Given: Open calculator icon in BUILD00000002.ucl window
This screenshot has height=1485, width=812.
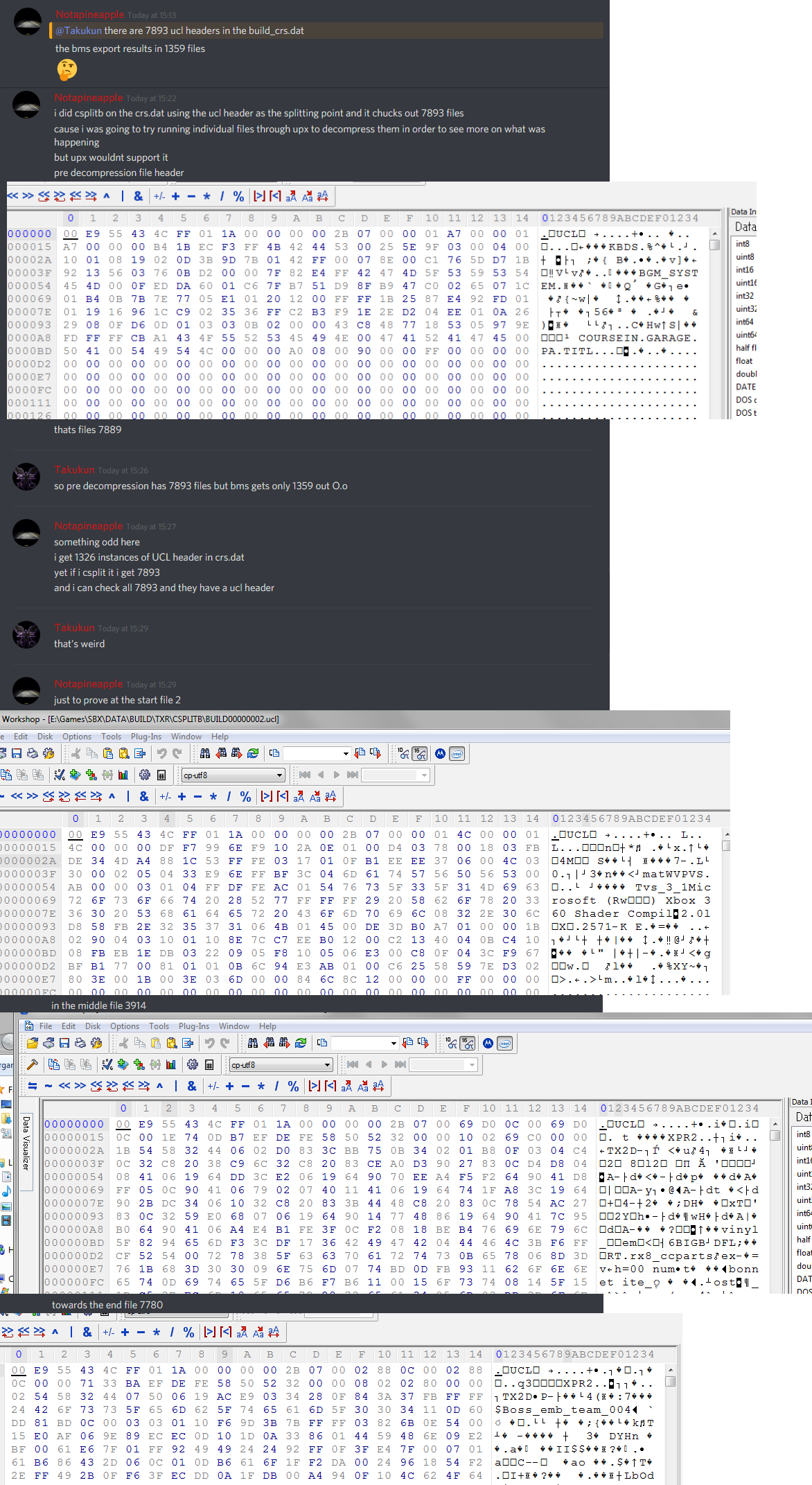Looking at the screenshot, I should pyautogui.click(x=161, y=775).
